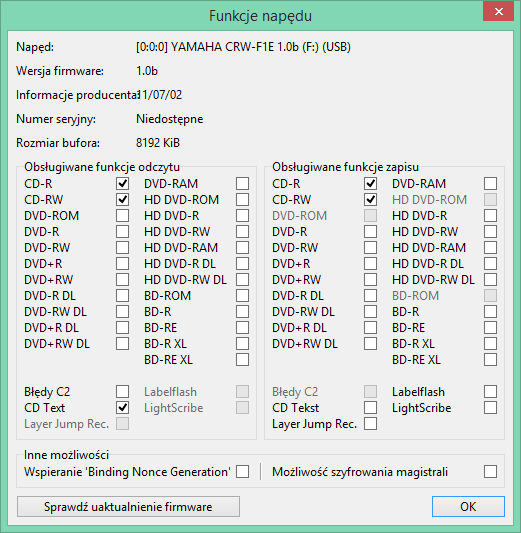The image size is (521, 533).
Task: Check DVD-RAM in read functions
Action: click(x=242, y=184)
